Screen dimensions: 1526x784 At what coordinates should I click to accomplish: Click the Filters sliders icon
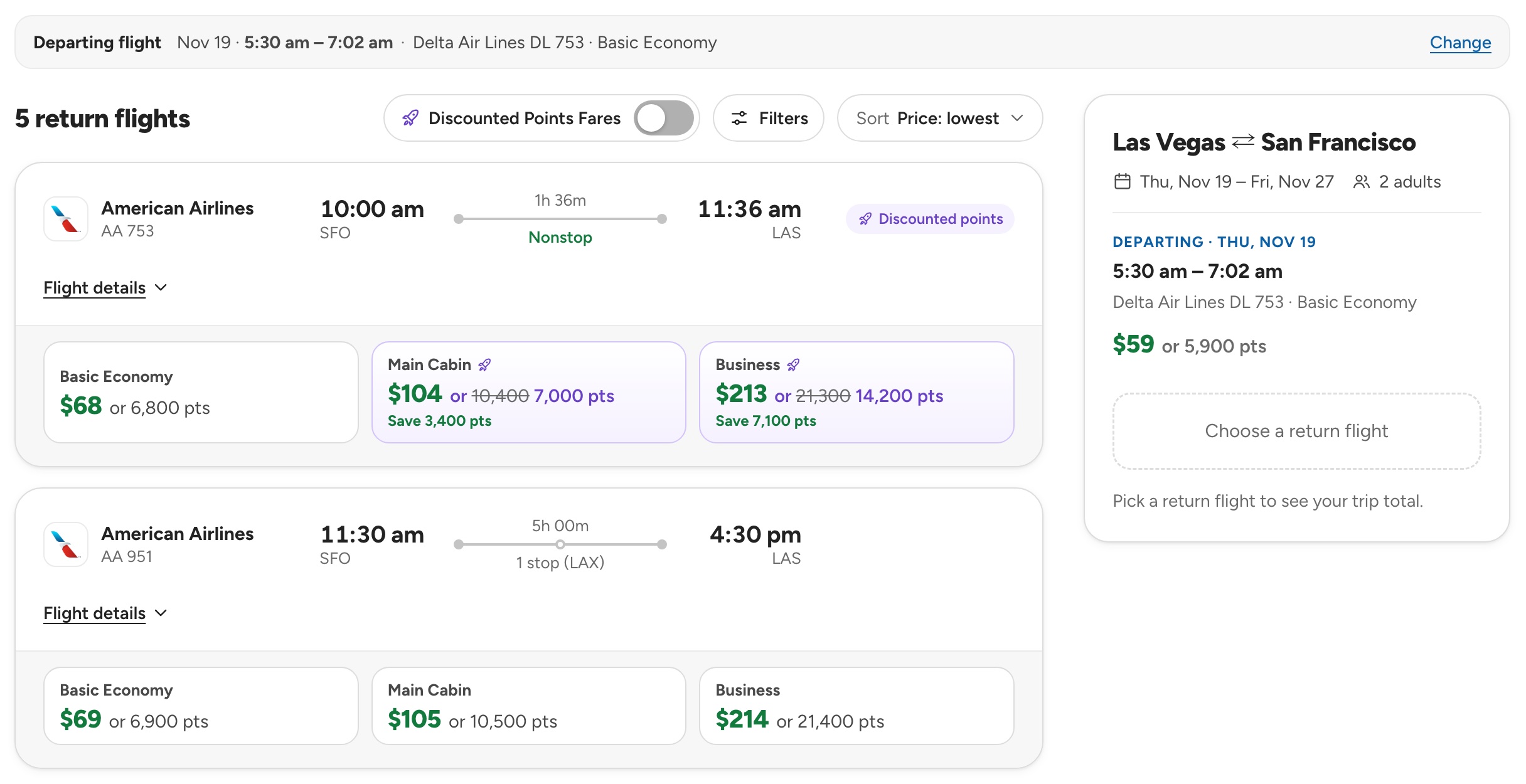pos(739,118)
